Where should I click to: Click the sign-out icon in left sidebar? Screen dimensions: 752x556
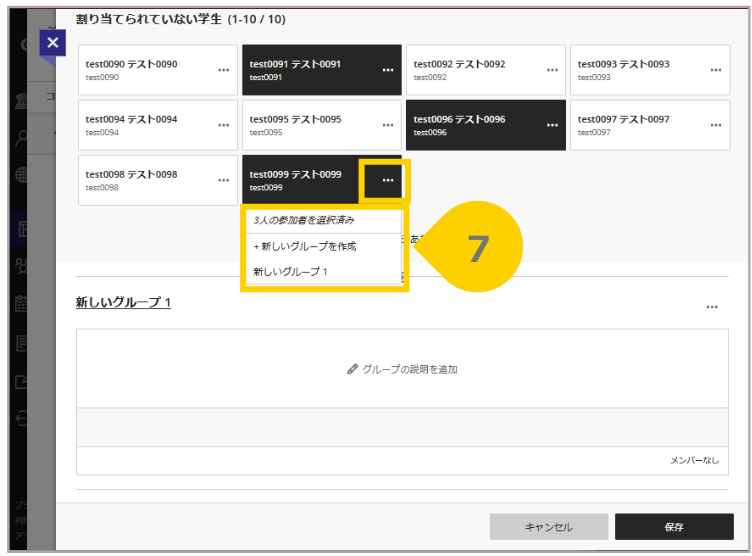tap(21, 419)
